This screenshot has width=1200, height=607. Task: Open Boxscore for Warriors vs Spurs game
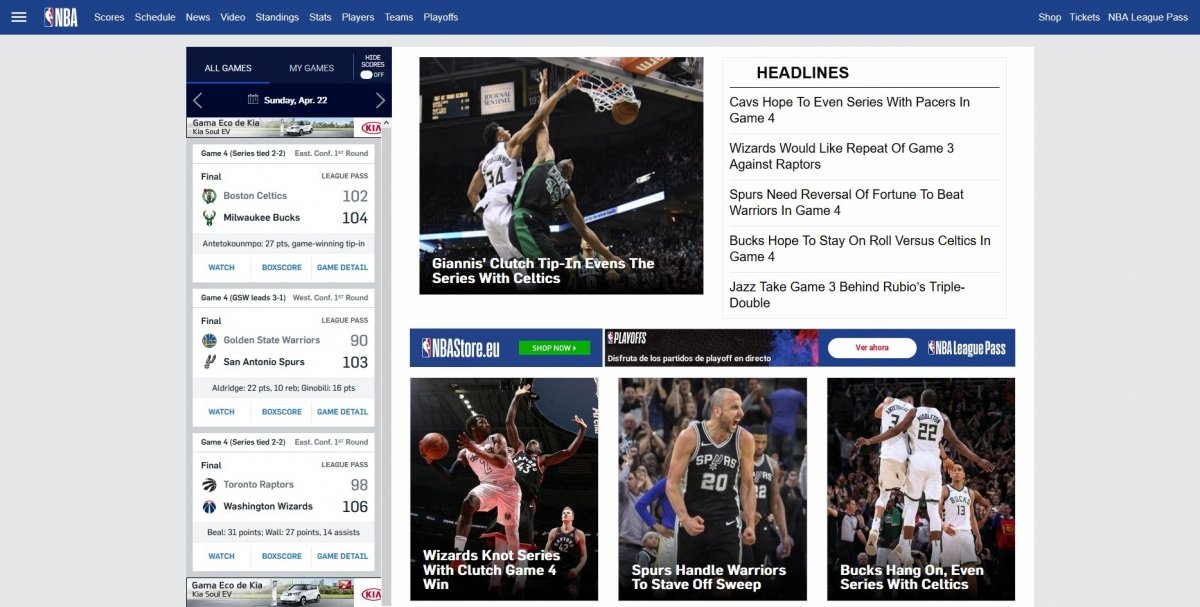(282, 412)
